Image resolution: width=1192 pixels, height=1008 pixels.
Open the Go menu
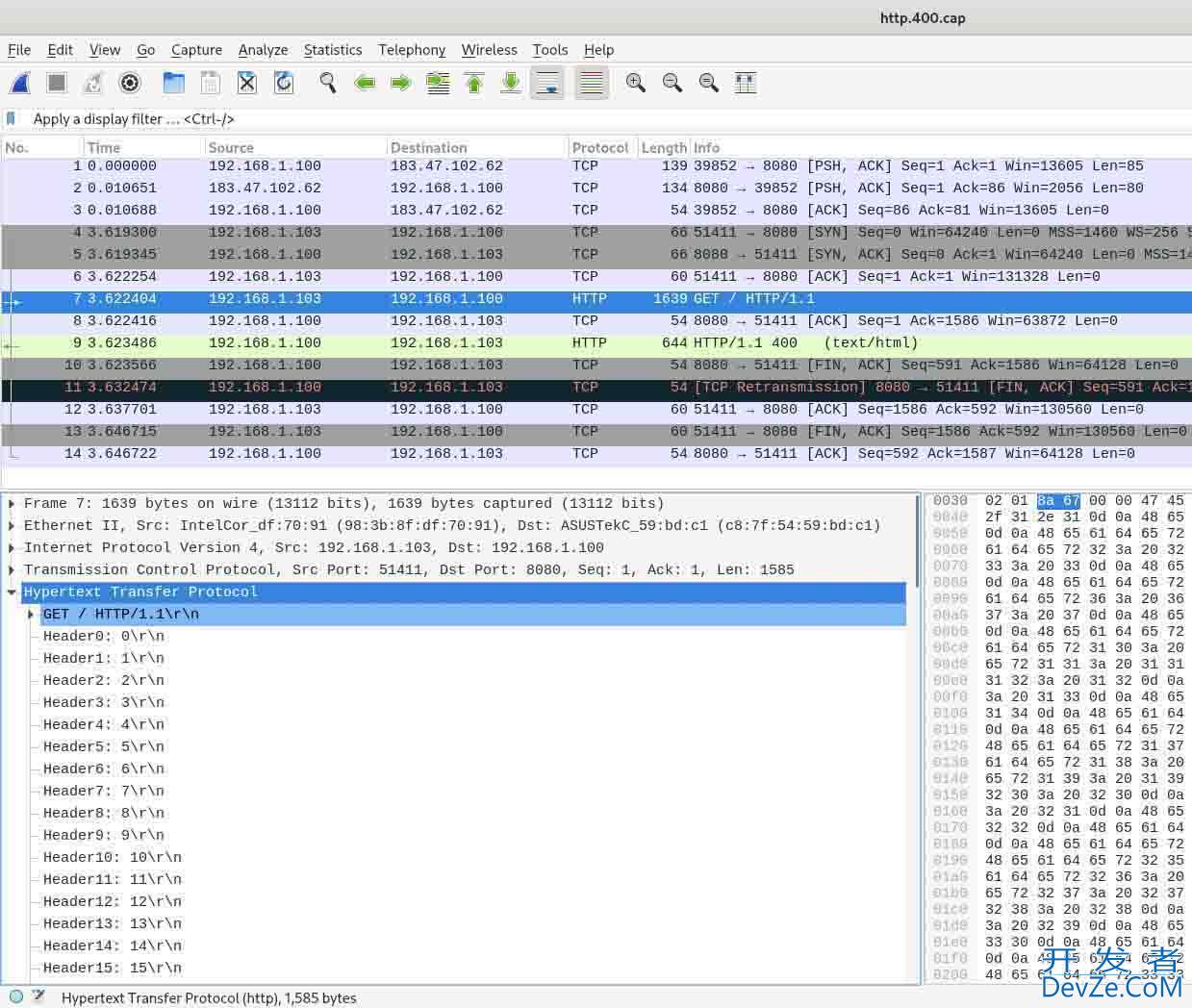[146, 50]
